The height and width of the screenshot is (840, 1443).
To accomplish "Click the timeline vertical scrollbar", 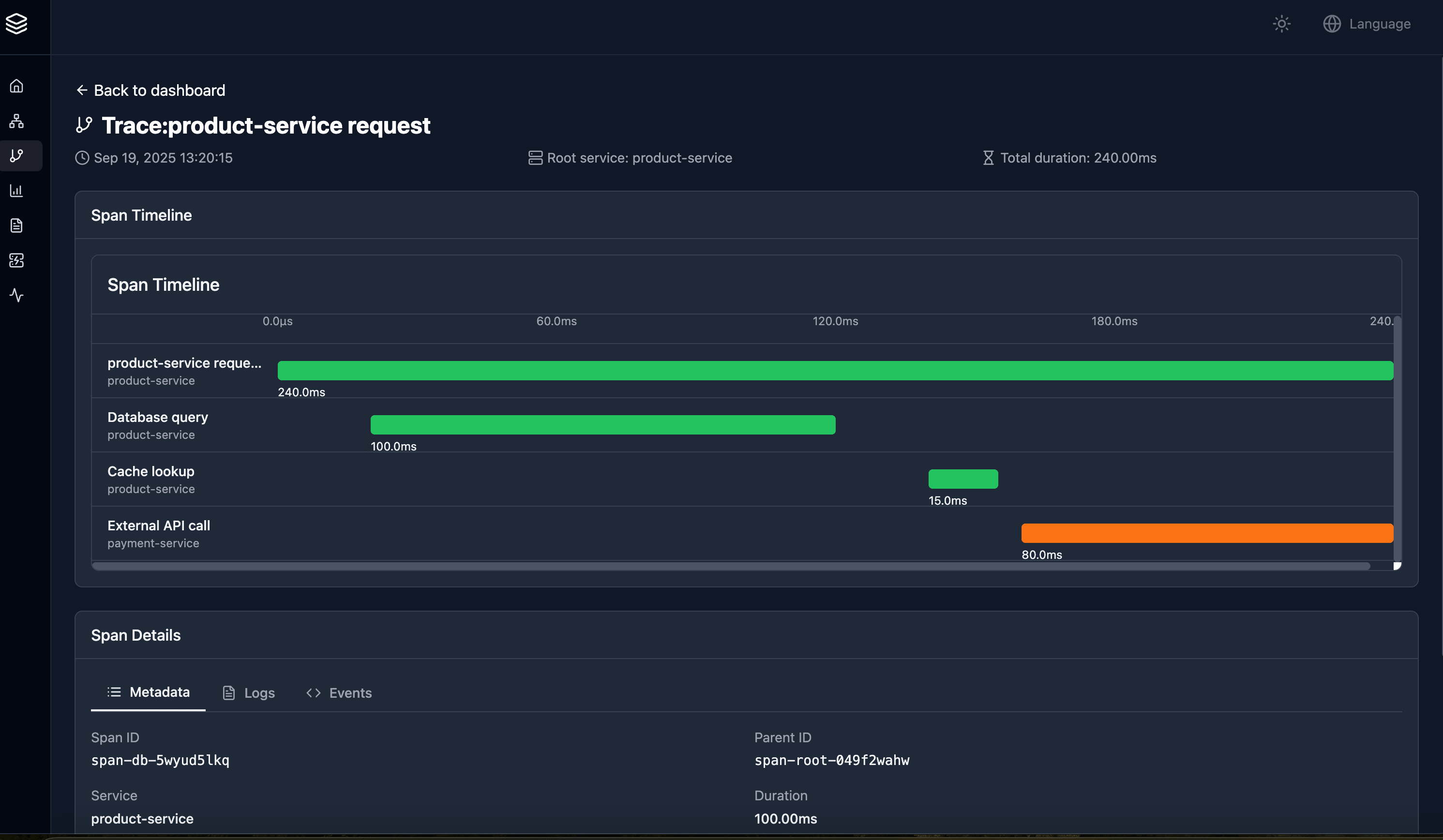I will point(1397,438).
